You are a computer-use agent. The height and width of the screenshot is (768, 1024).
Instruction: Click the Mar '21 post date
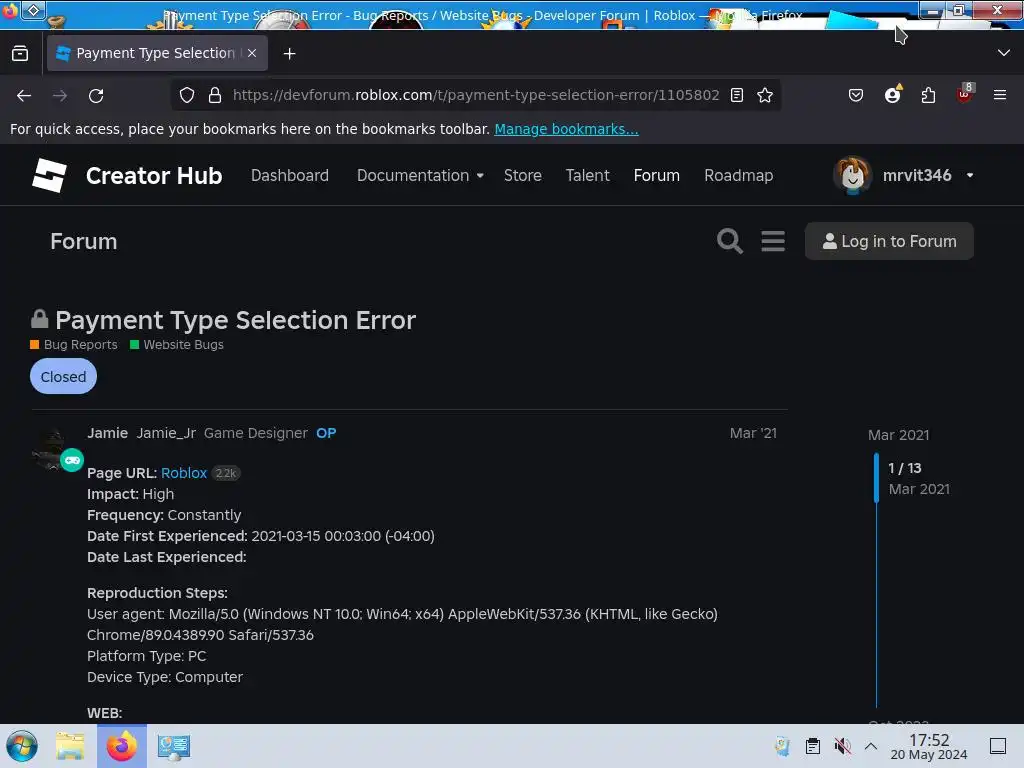(753, 433)
